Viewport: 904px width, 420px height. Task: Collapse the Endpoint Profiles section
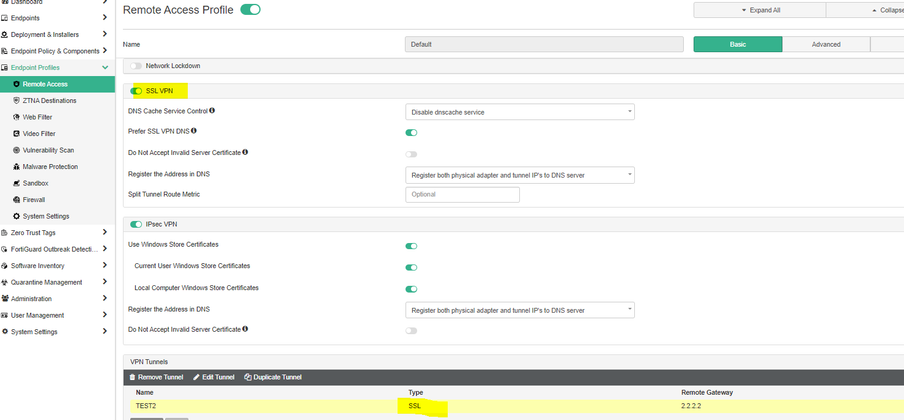105,68
